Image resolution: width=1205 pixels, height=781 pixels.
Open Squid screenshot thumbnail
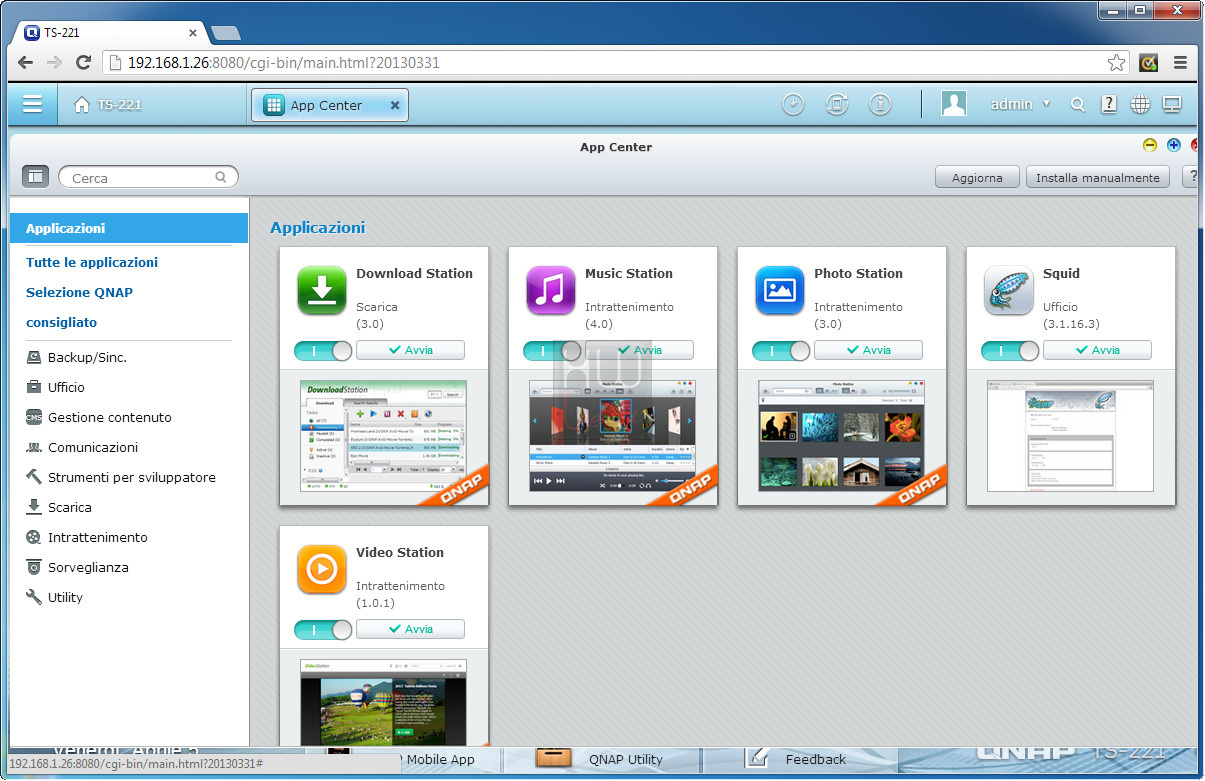[1070, 436]
